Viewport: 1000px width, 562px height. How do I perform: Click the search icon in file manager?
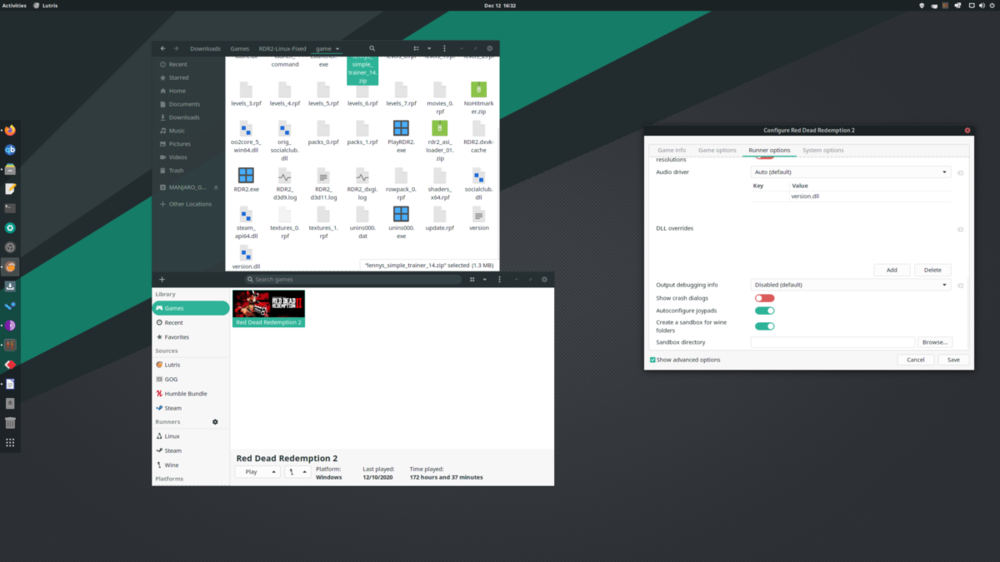[x=372, y=48]
